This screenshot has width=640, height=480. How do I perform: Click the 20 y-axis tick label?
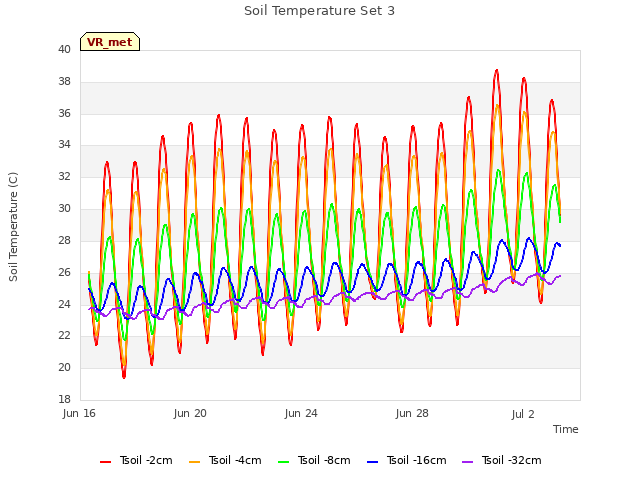point(64,367)
